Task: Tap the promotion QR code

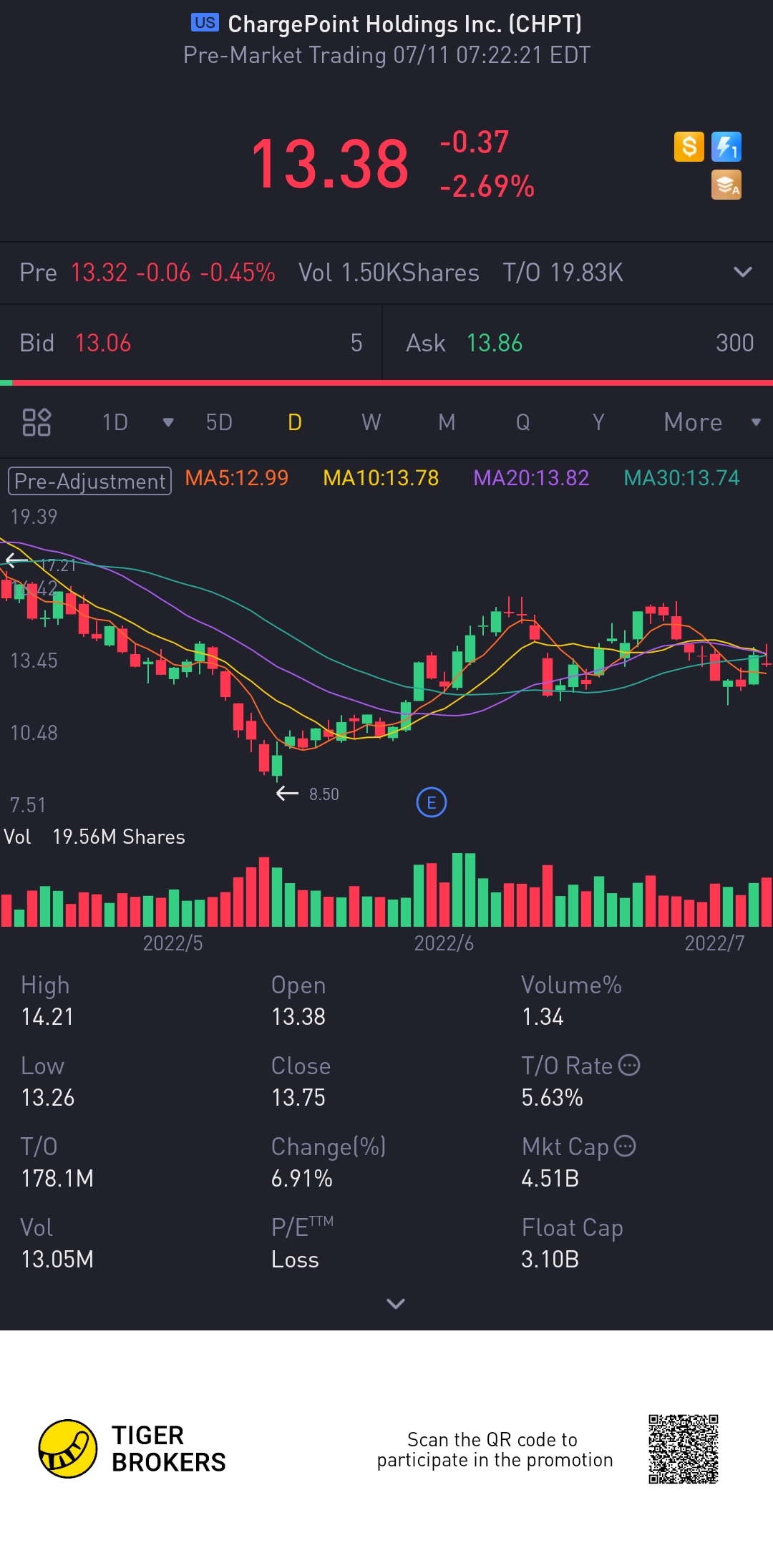Action: 684,1449
